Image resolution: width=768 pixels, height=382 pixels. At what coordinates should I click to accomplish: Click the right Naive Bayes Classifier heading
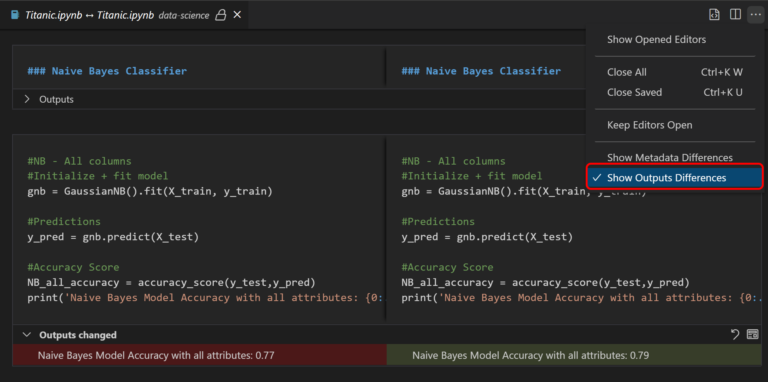[481, 71]
